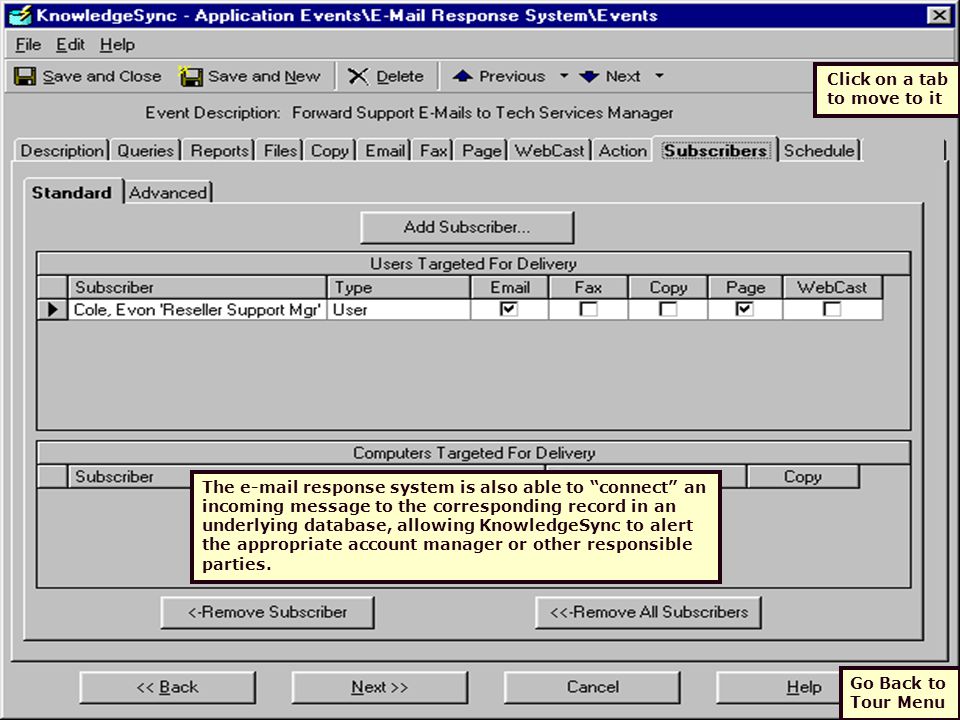Click the Page column header
This screenshot has width=960, height=720.
pyautogui.click(x=745, y=287)
